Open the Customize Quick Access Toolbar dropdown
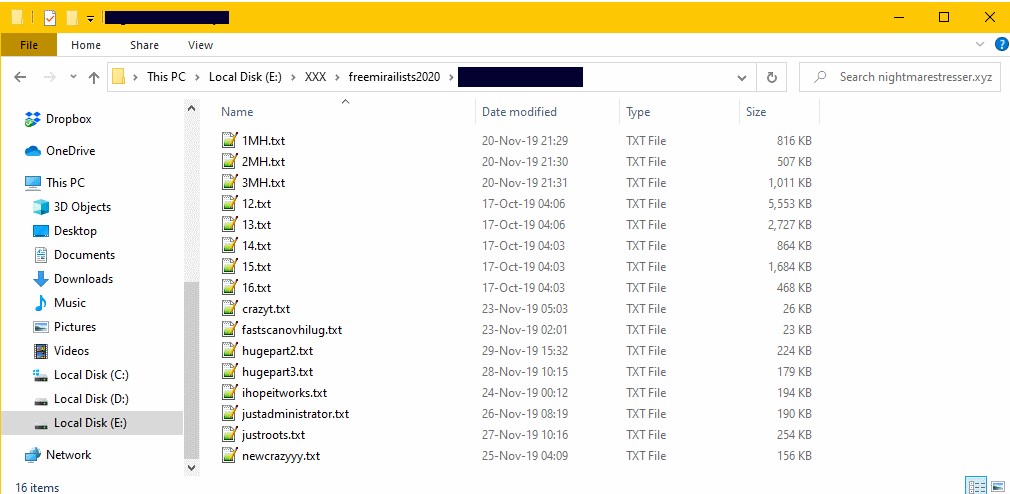Image resolution: width=1010 pixels, height=494 pixels. 91,18
